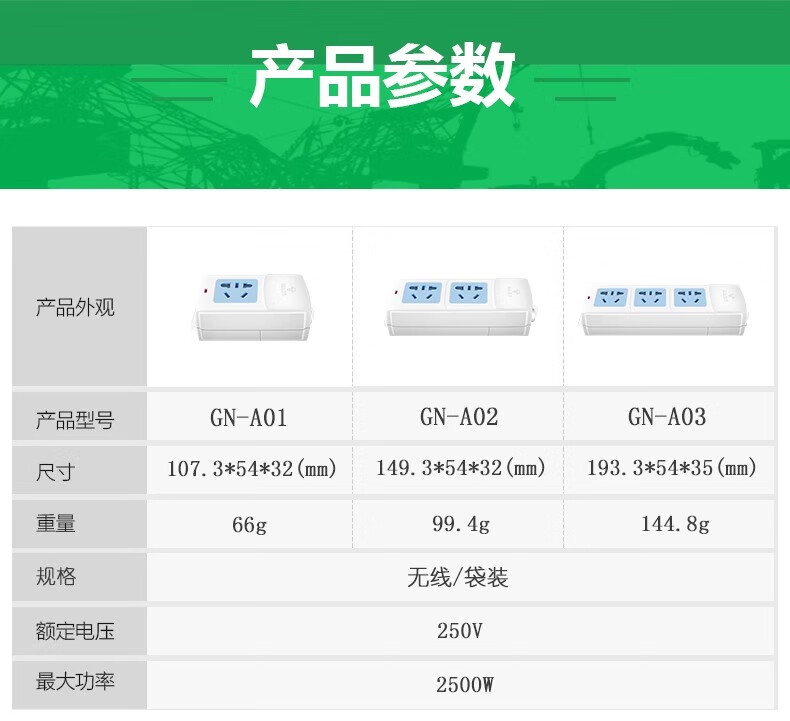This screenshot has width=790, height=721.
Task: Click the GN-A01 model name cell
Action: point(249,418)
